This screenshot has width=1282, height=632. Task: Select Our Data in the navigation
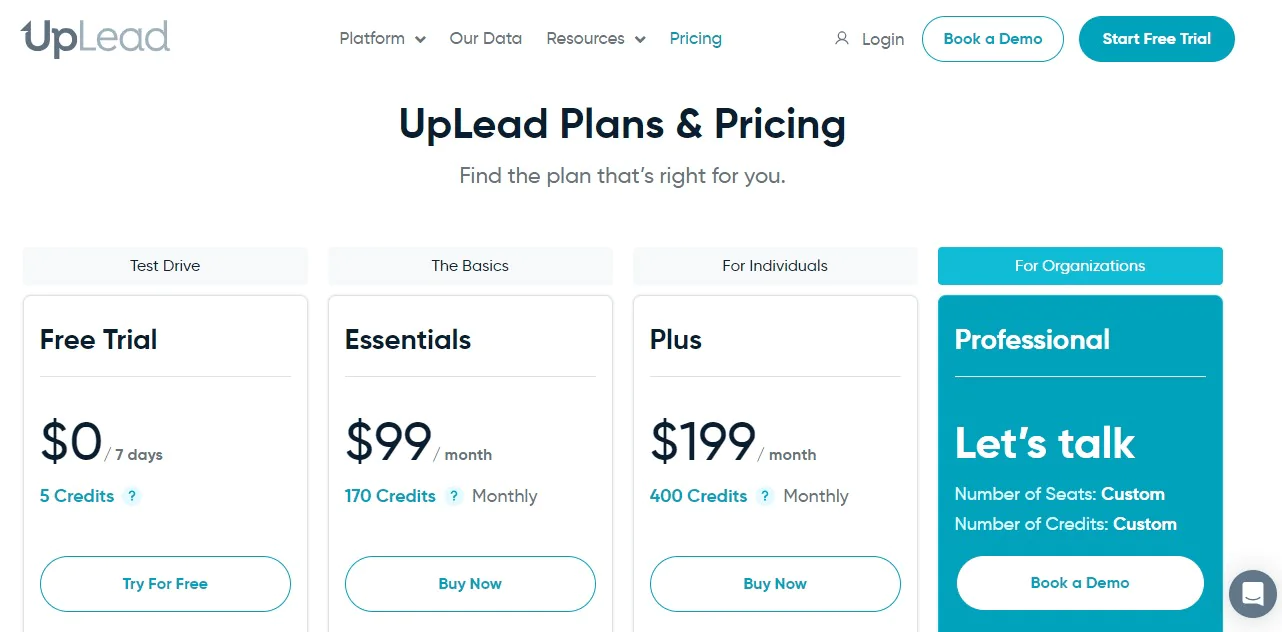tap(485, 38)
